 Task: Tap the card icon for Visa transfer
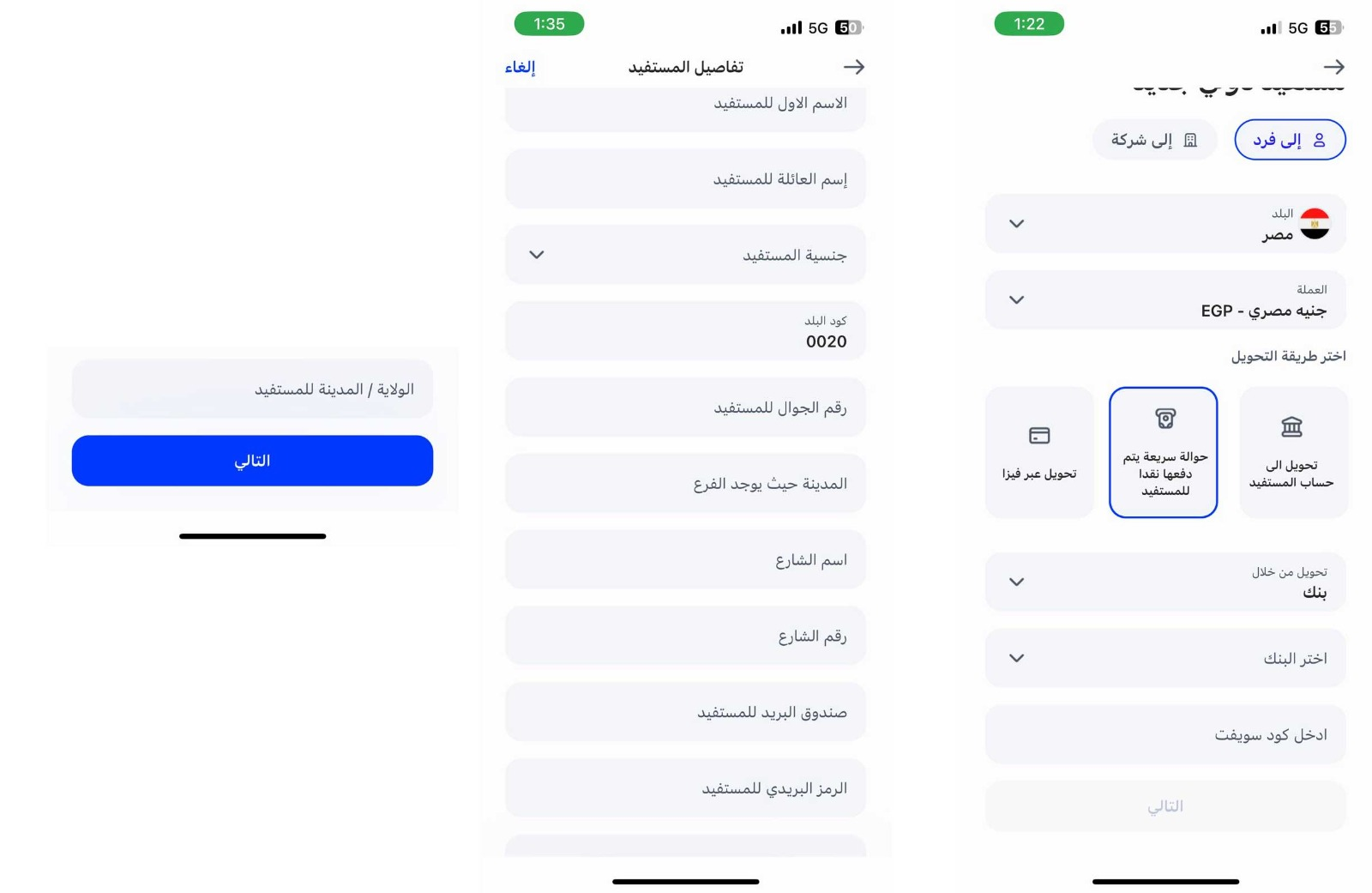click(x=1039, y=436)
